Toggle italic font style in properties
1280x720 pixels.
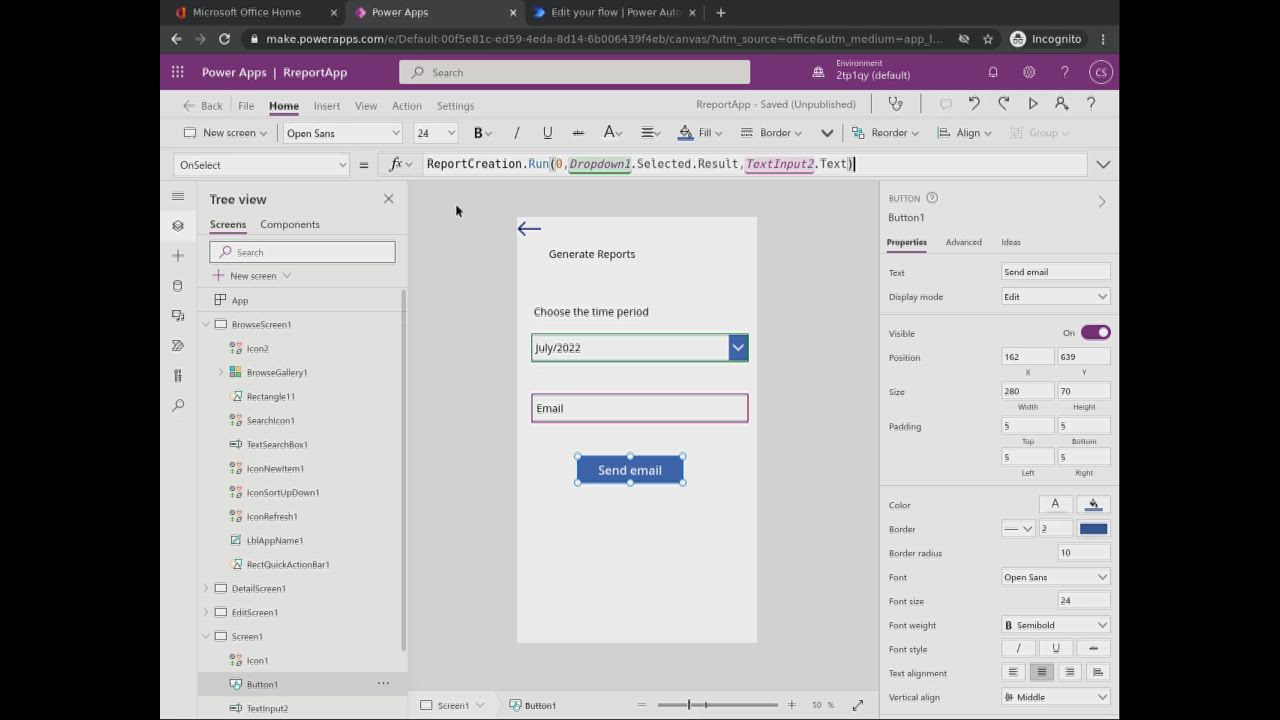(1018, 649)
